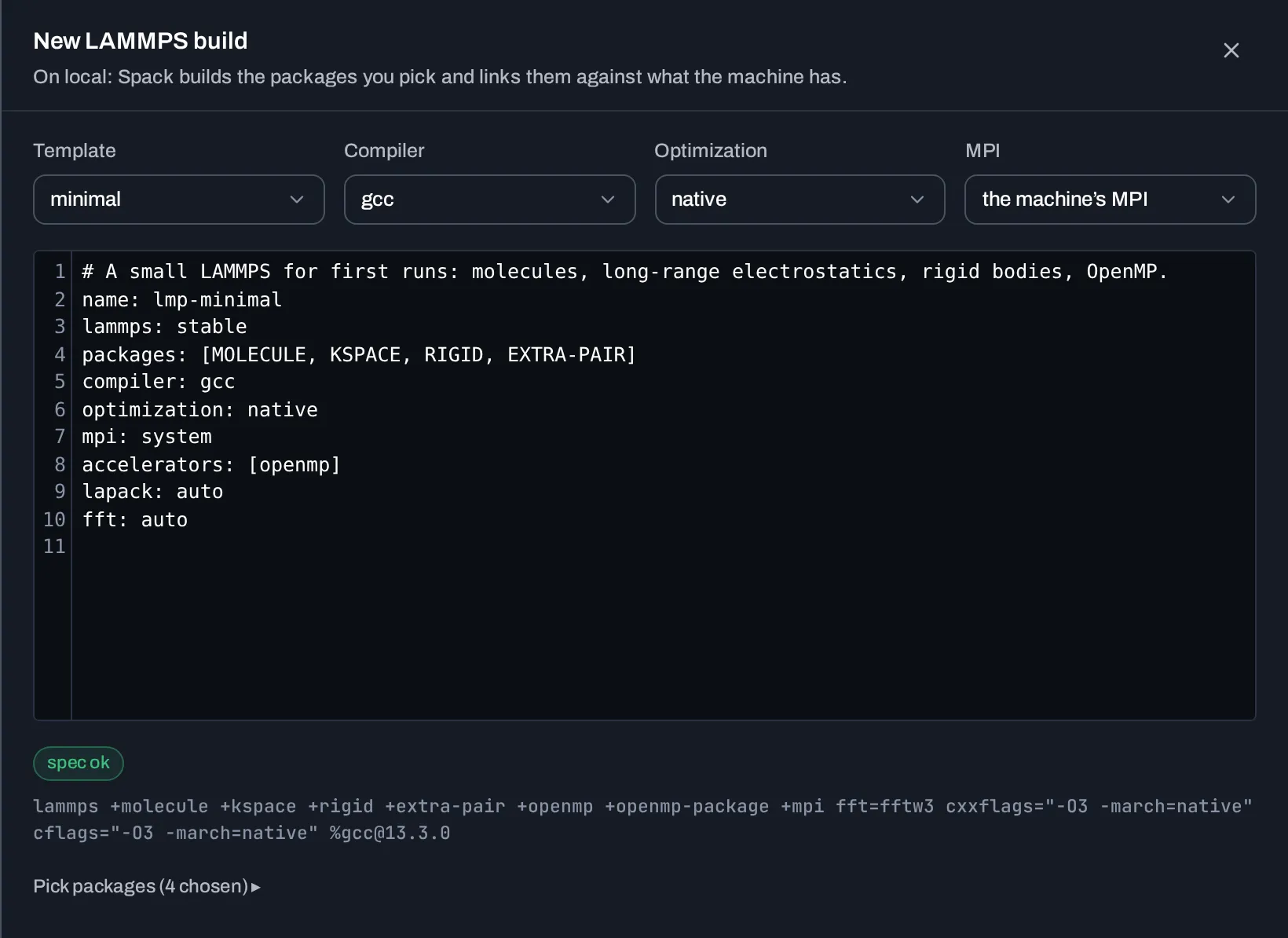1288x938 pixels.
Task: Click editor line 'compiler: gcc'
Action: [x=158, y=382]
